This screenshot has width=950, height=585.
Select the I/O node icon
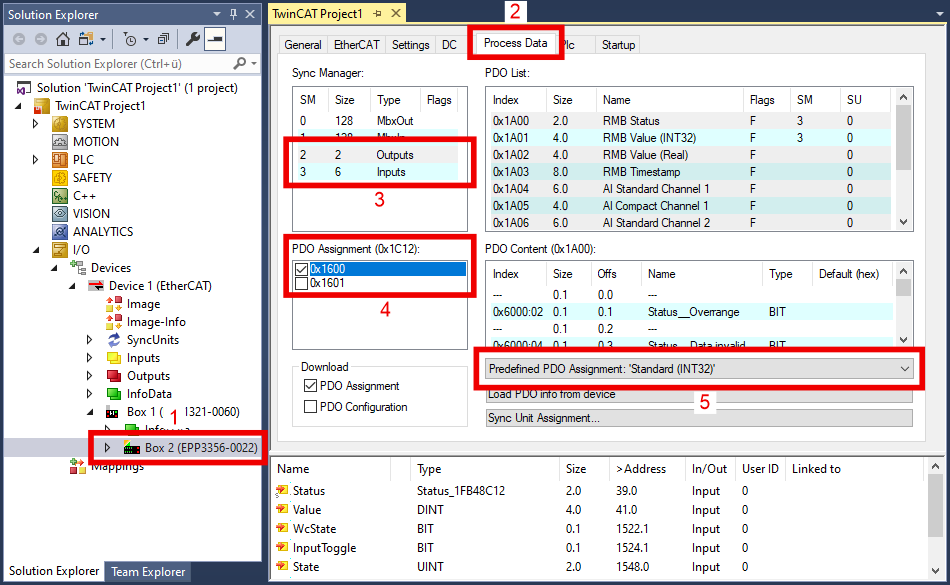pyautogui.click(x=60, y=250)
